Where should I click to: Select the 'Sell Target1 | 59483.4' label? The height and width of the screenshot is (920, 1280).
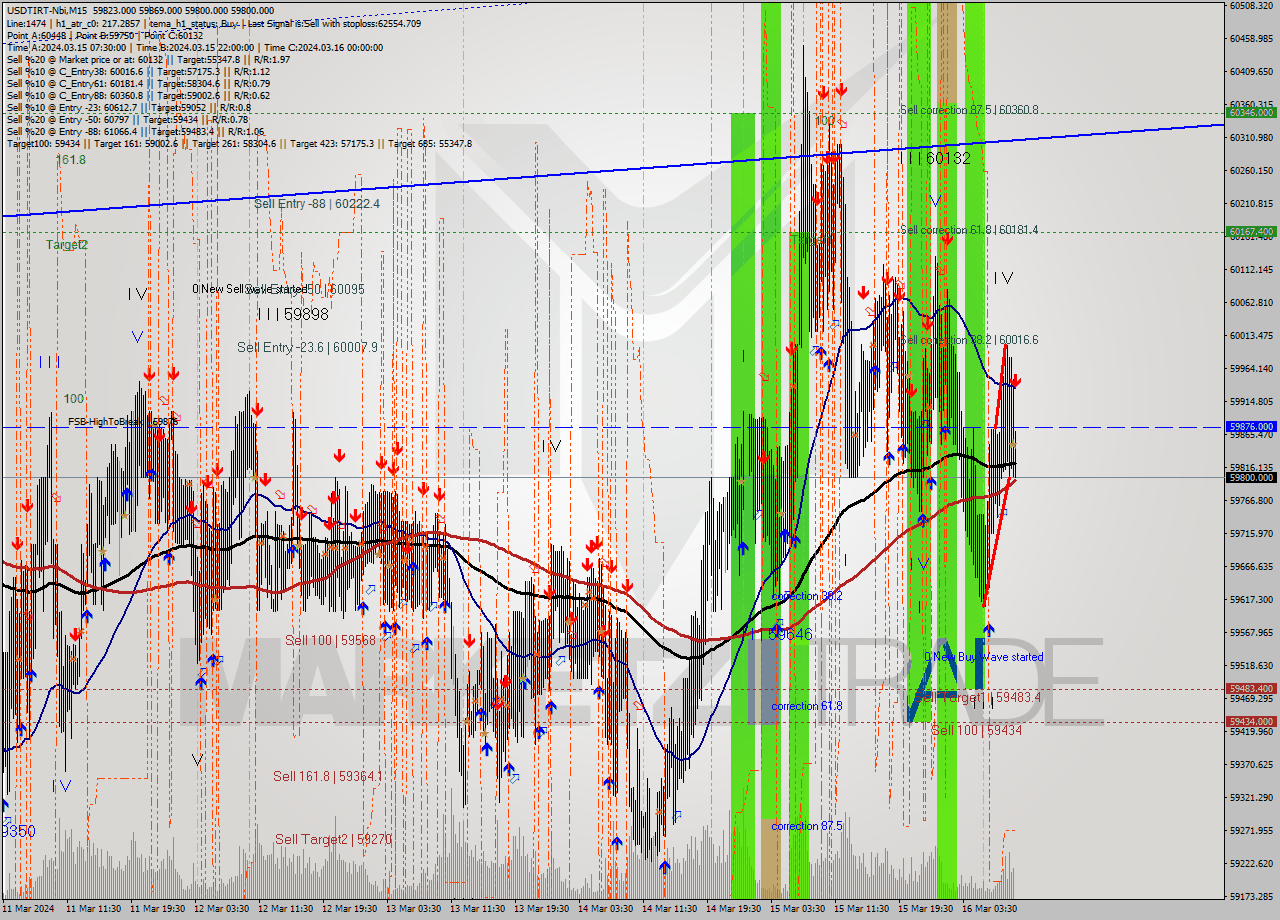tap(978, 697)
